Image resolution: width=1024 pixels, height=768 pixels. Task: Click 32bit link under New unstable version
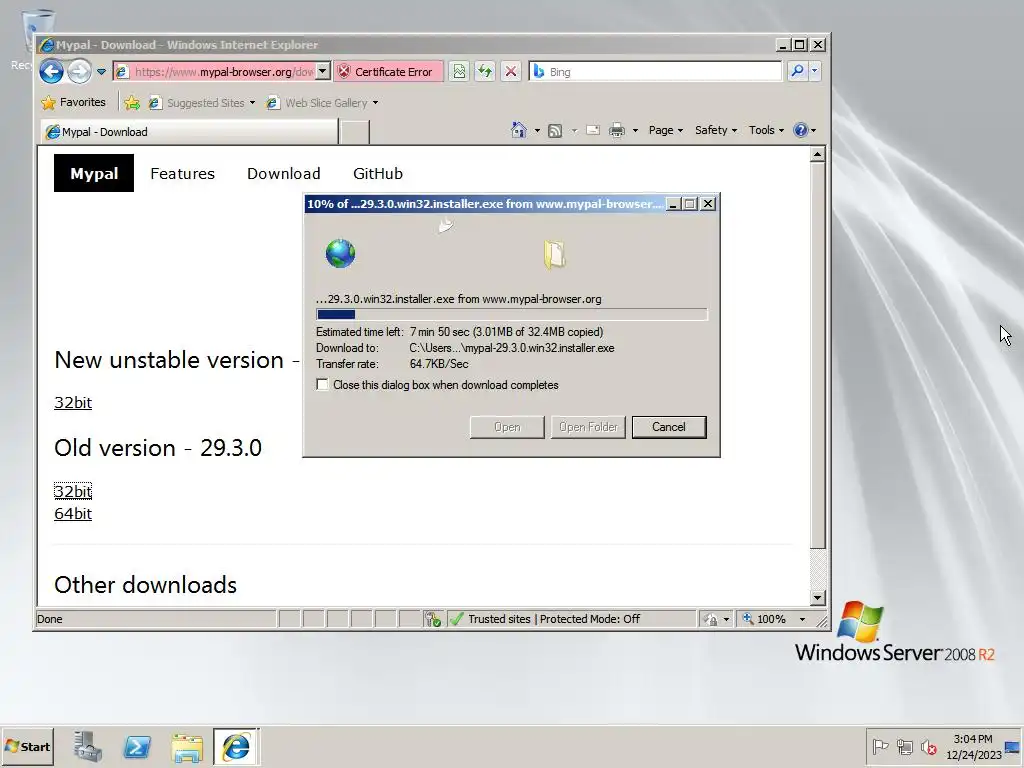(x=73, y=402)
